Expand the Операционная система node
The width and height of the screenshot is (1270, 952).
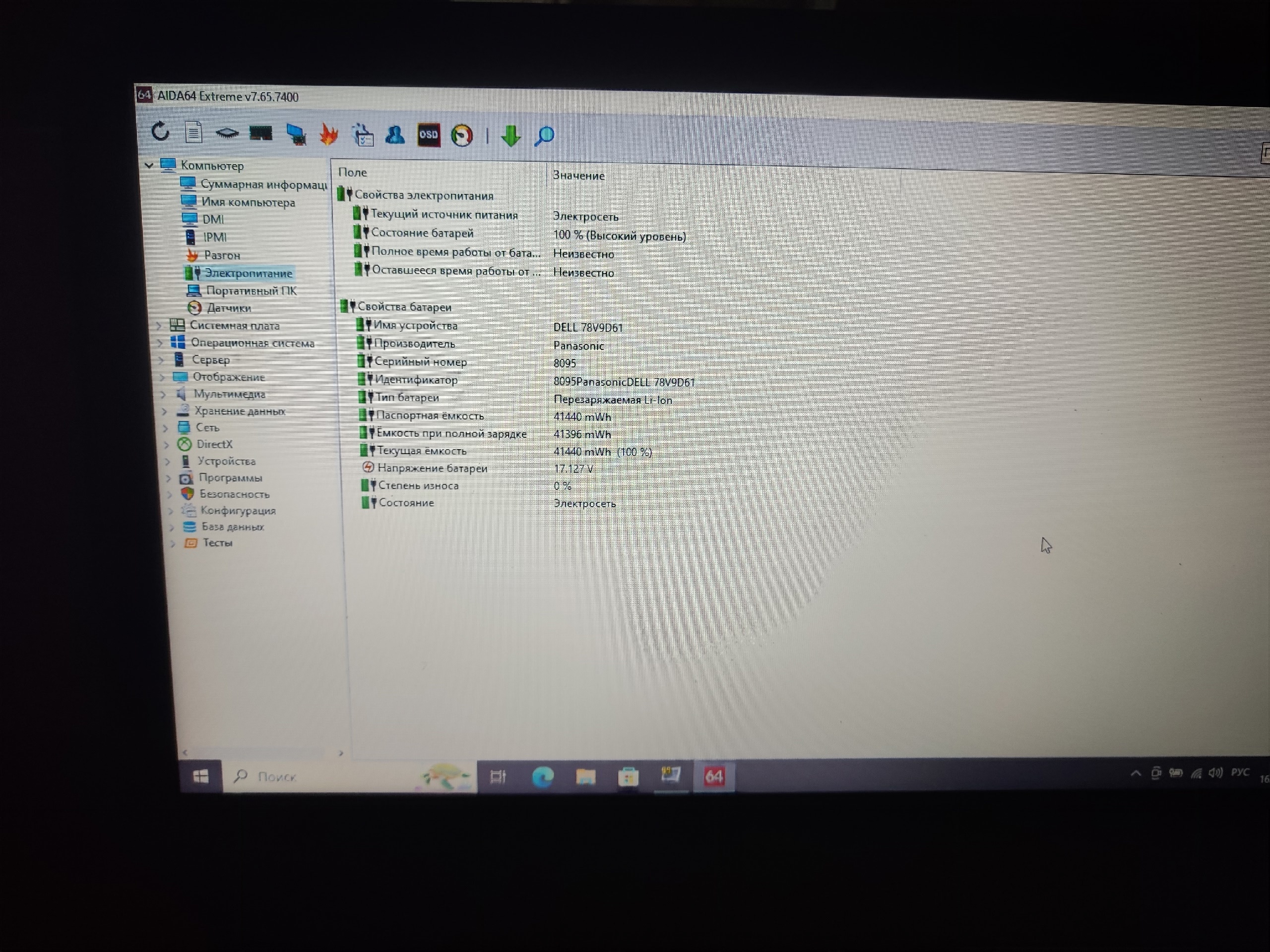160,343
